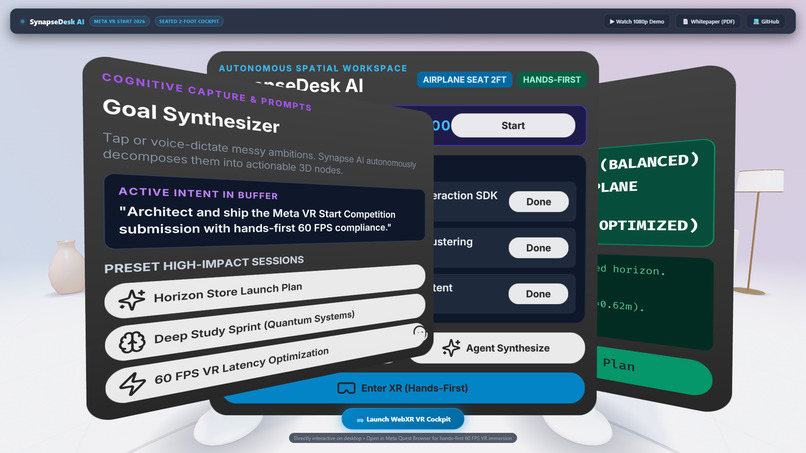Click the GitHub icon in the top bar
The width and height of the screenshot is (806, 453).
(x=756, y=22)
